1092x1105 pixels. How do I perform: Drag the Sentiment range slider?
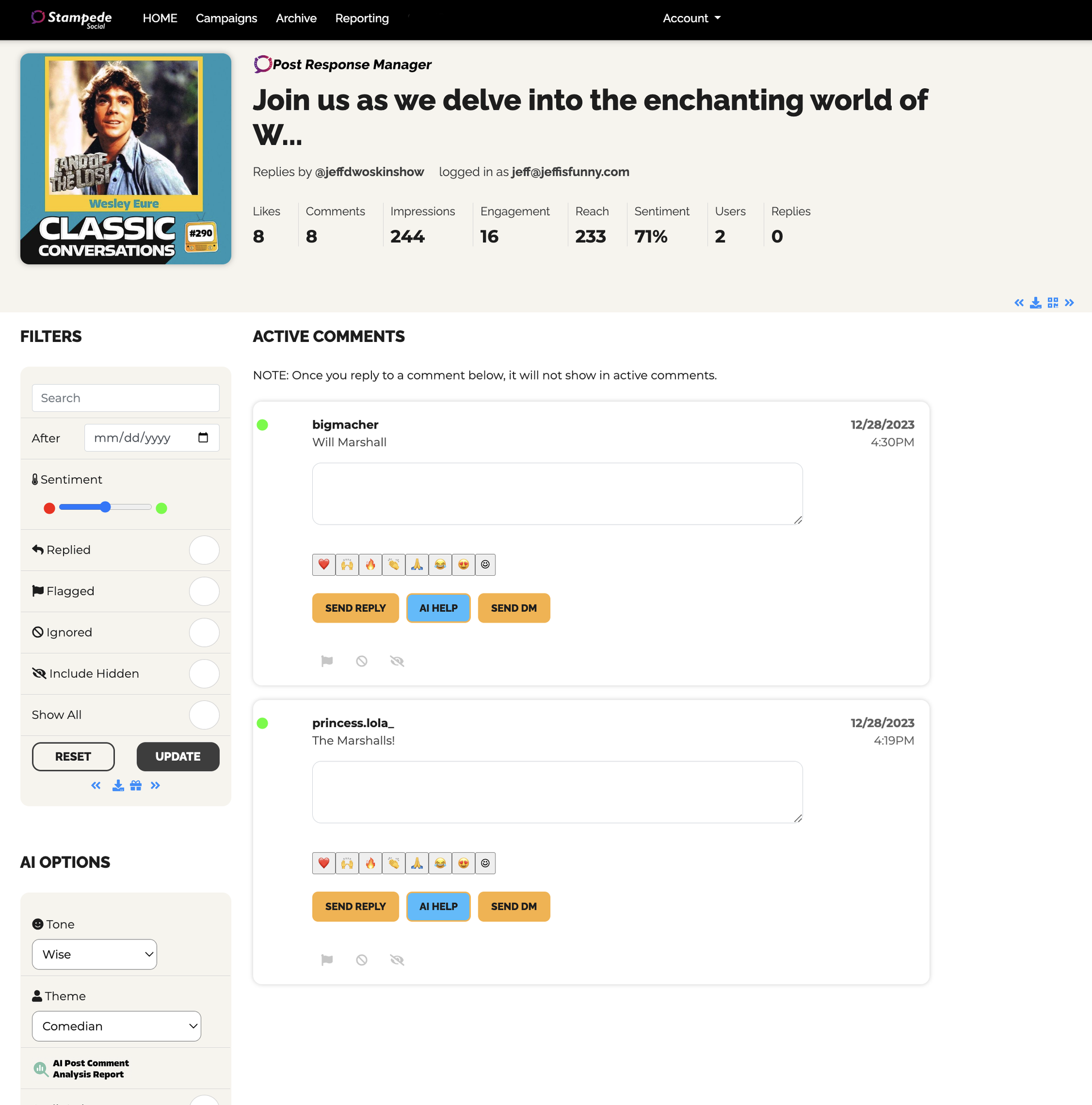pos(109,508)
